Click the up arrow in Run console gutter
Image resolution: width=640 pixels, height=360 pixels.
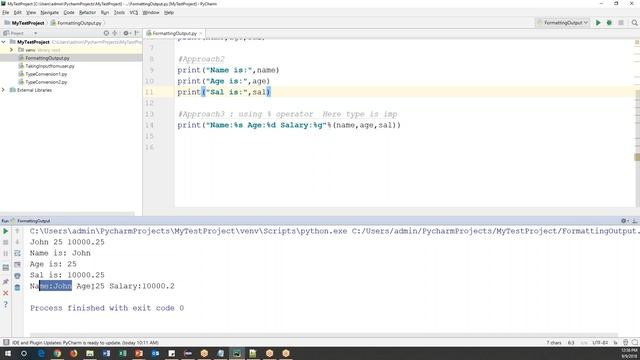(17, 231)
